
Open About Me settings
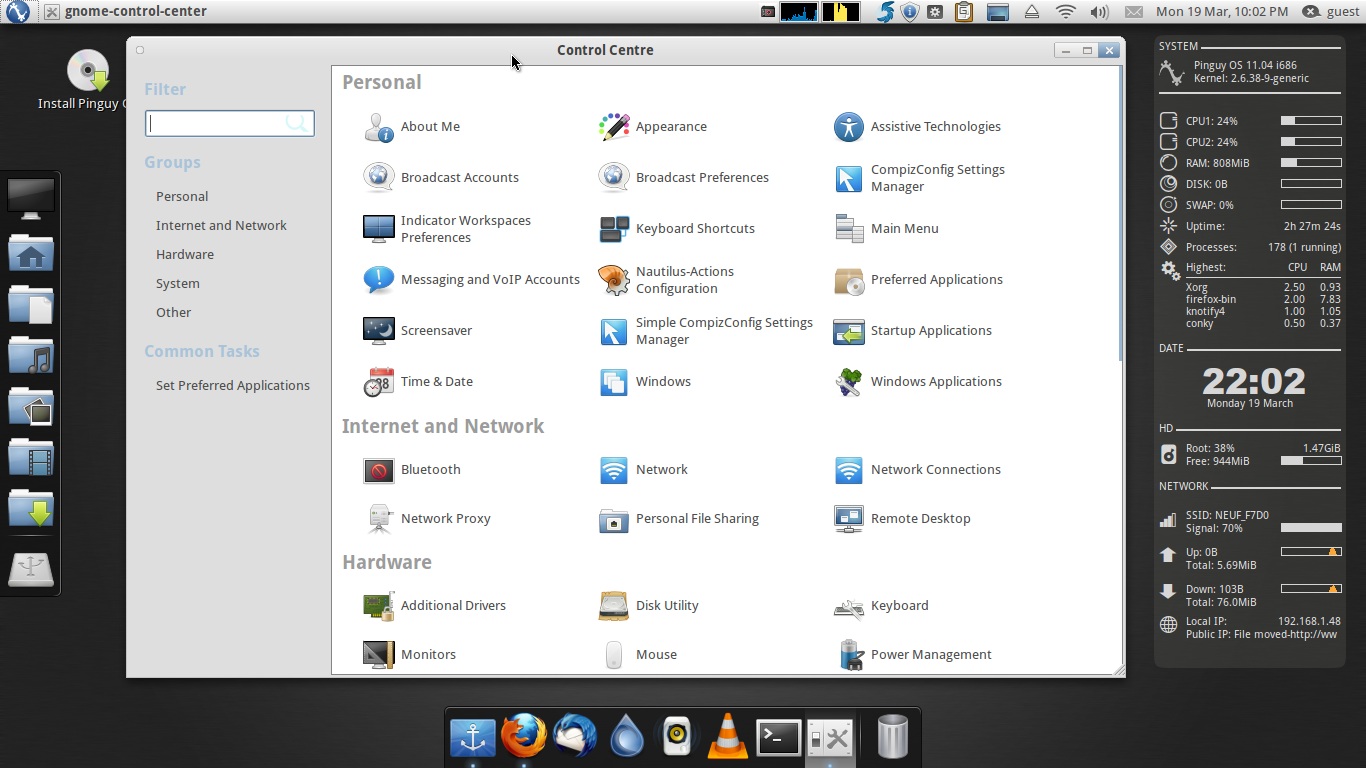pyautogui.click(x=412, y=127)
